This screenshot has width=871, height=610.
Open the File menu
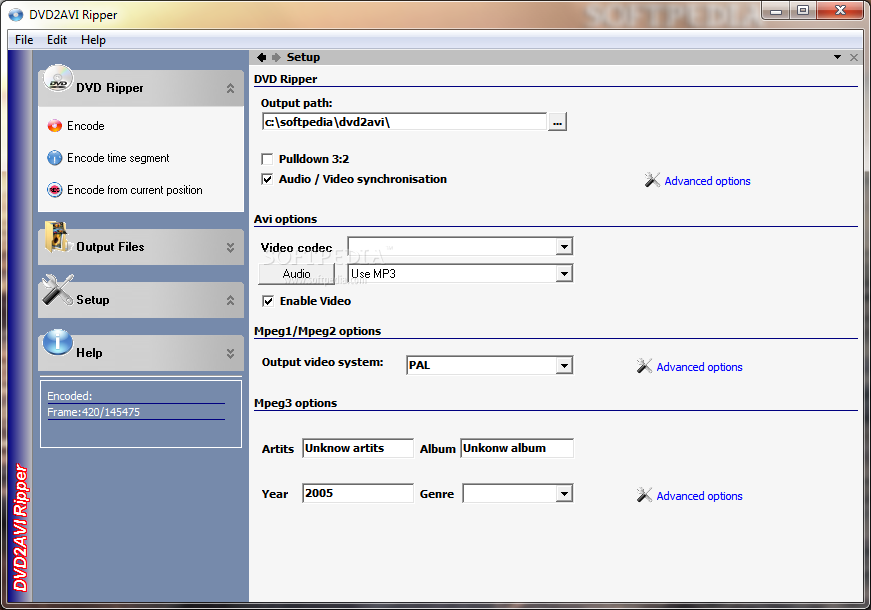[x=24, y=40]
